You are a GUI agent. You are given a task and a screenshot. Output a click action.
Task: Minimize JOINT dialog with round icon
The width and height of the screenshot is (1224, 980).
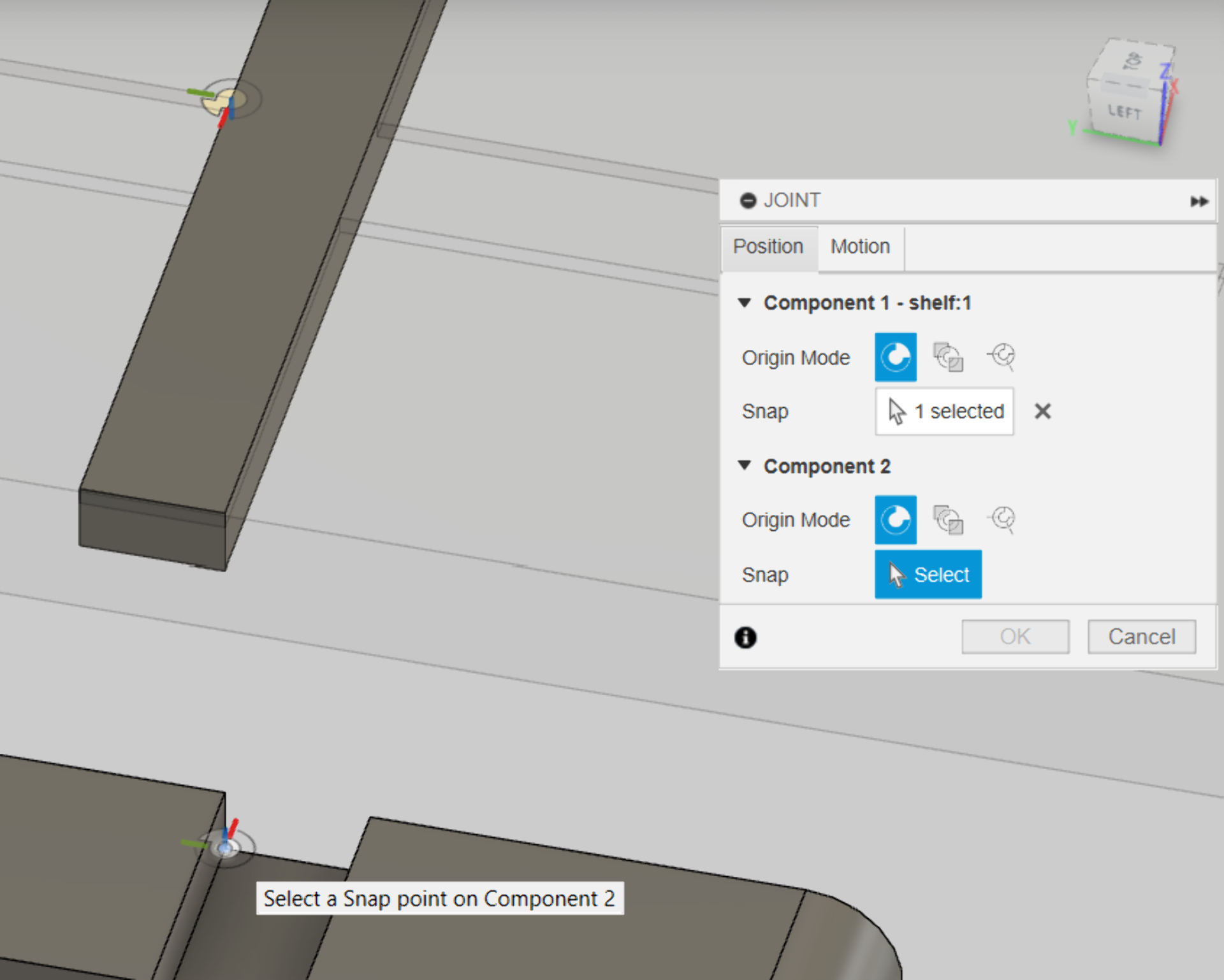747,201
